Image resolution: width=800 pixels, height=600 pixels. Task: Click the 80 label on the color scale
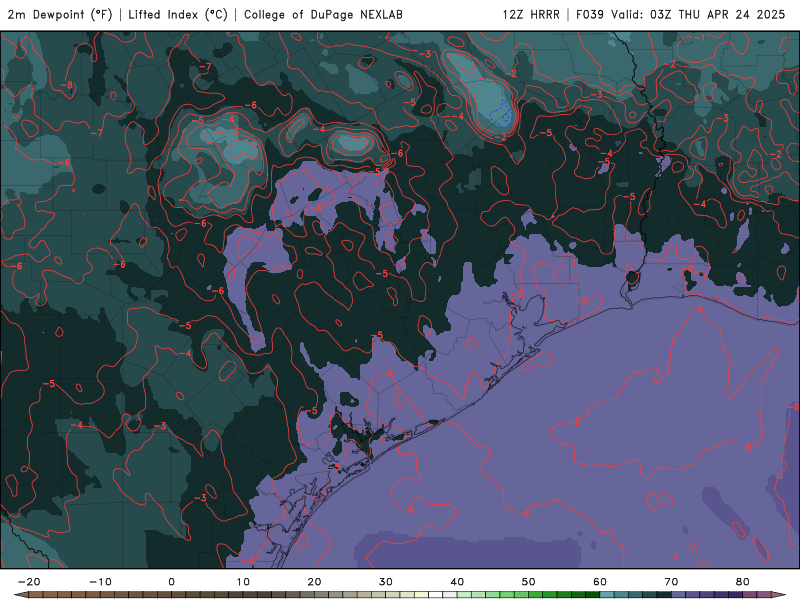tap(743, 582)
